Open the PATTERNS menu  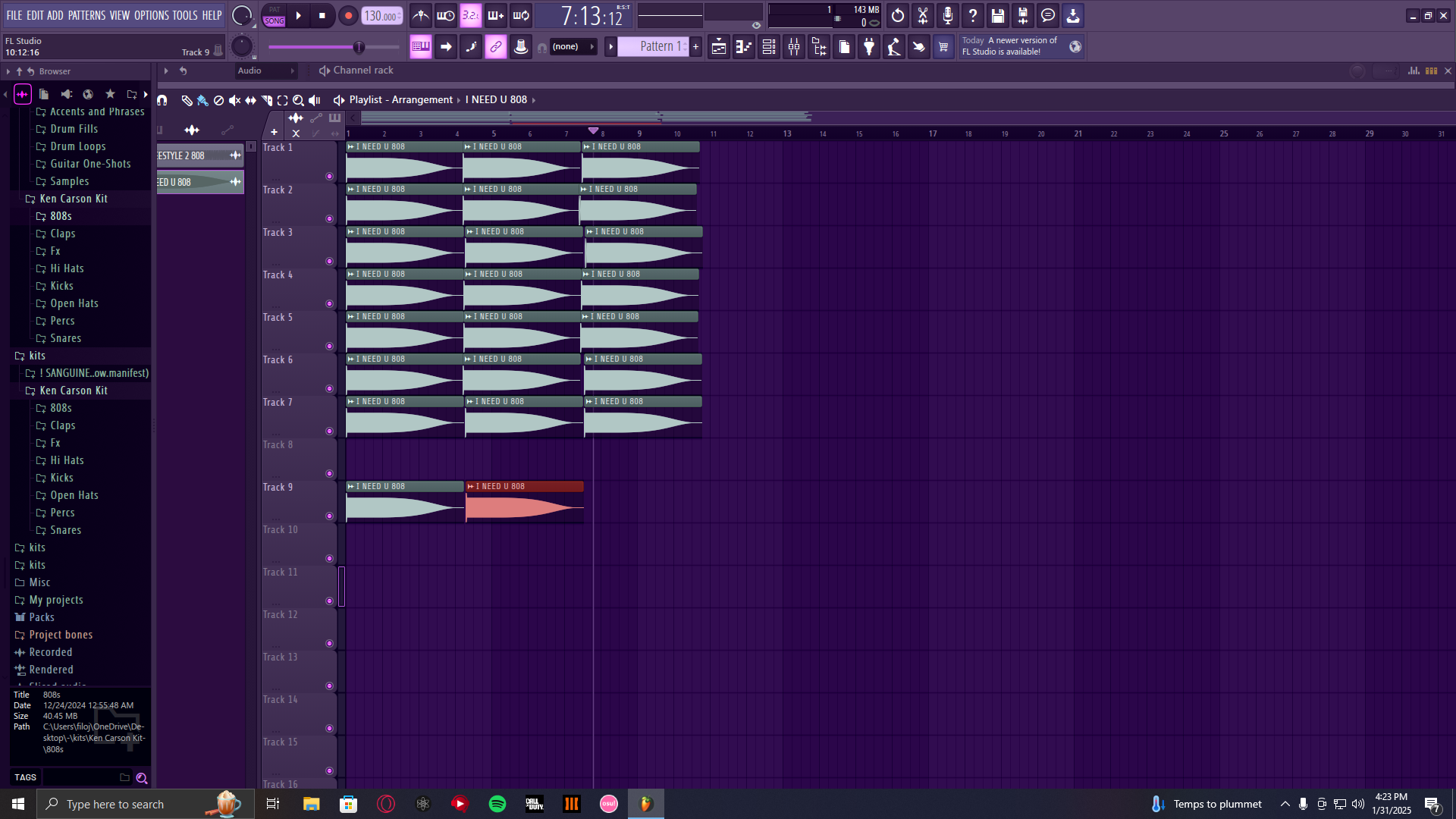point(87,15)
